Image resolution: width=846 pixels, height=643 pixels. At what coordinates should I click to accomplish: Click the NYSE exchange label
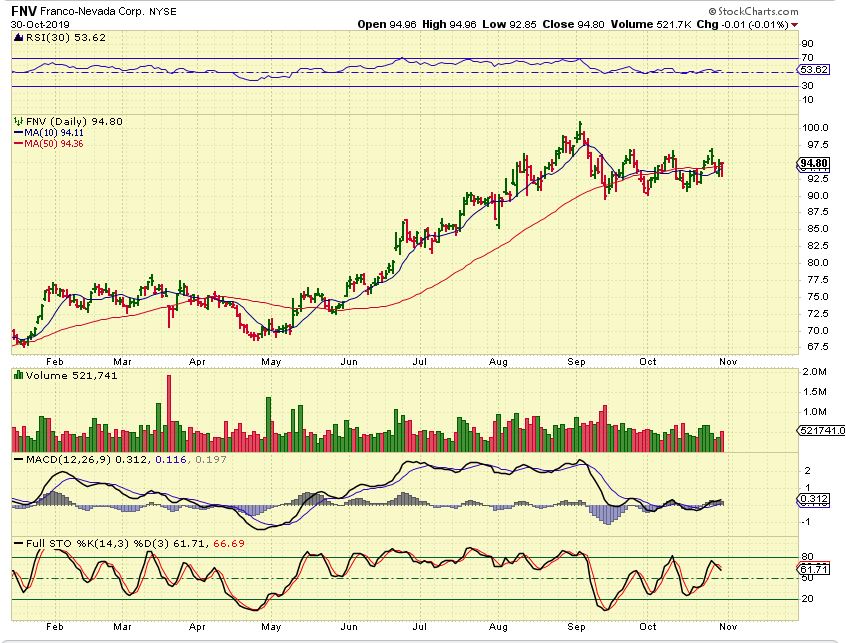click(x=163, y=12)
